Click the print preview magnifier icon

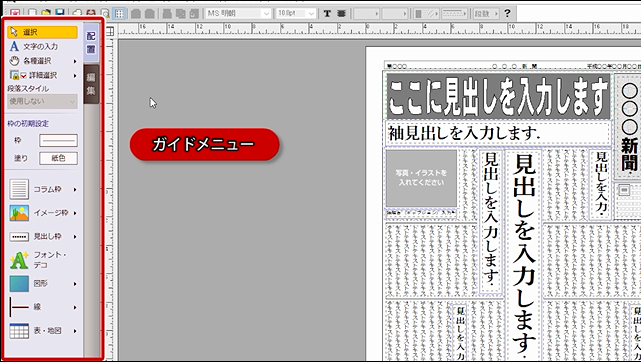105,13
